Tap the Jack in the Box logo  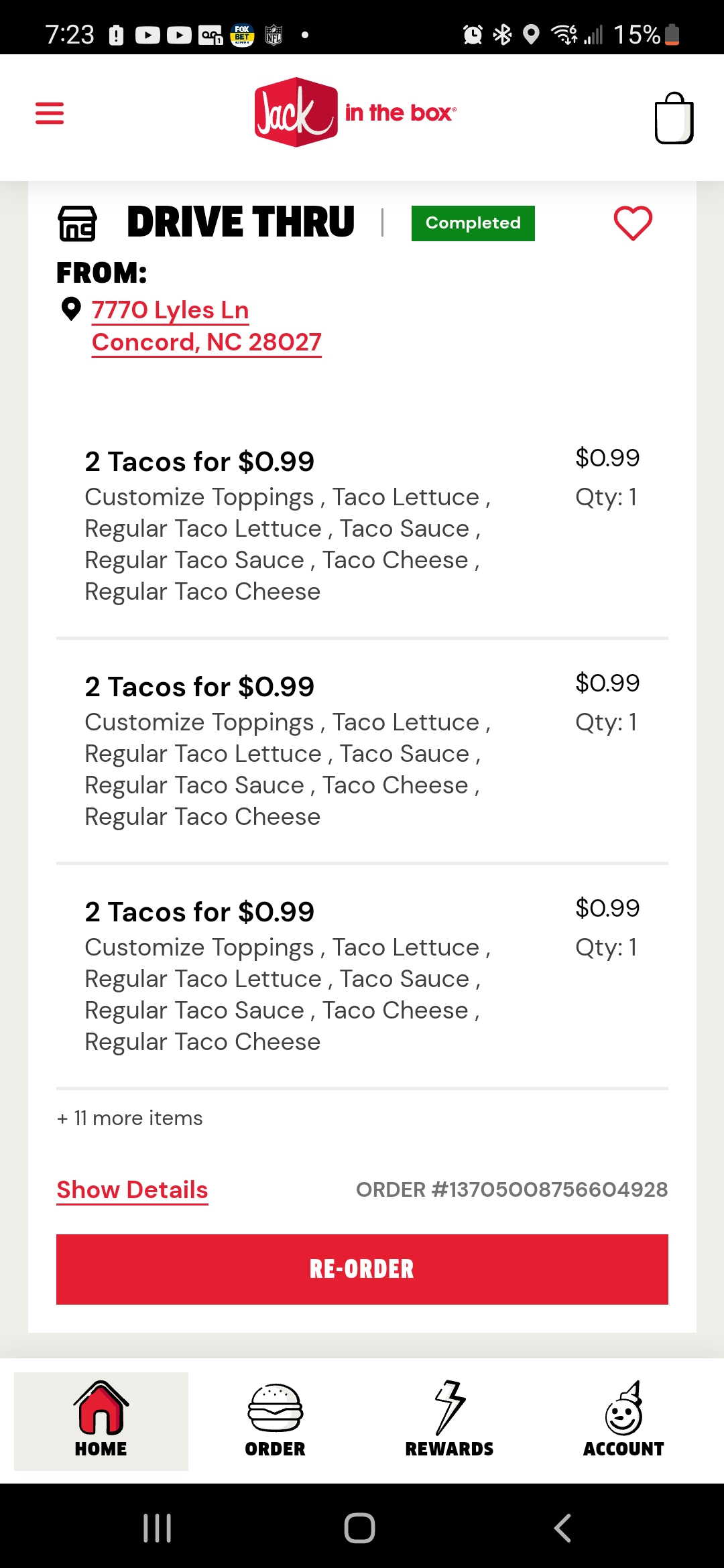355,113
